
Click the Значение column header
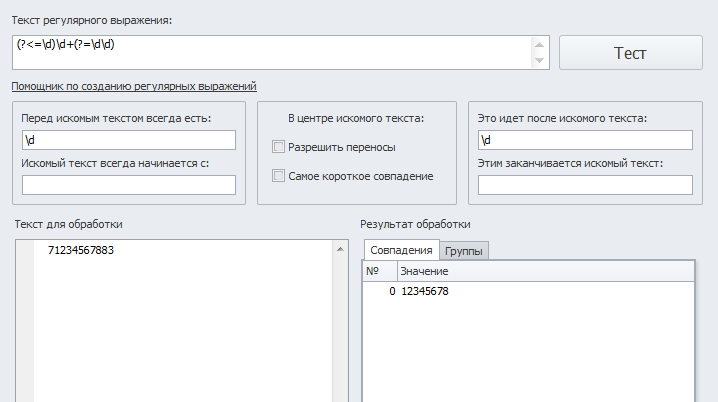pyautogui.click(x=546, y=271)
